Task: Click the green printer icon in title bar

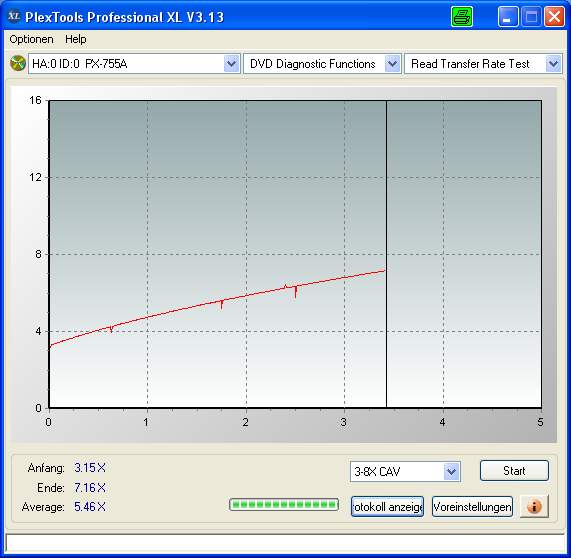Action: pos(462,17)
